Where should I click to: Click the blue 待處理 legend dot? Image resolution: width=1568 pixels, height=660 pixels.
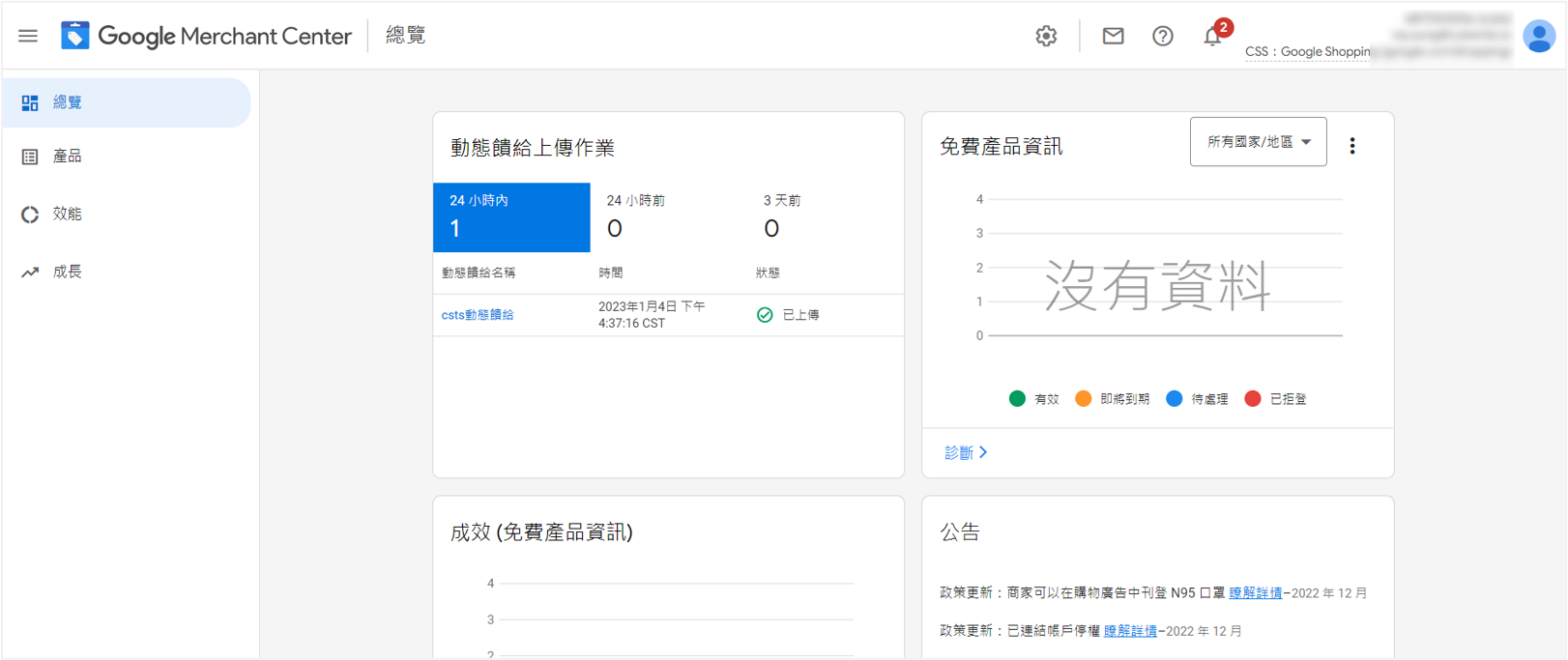[1174, 399]
